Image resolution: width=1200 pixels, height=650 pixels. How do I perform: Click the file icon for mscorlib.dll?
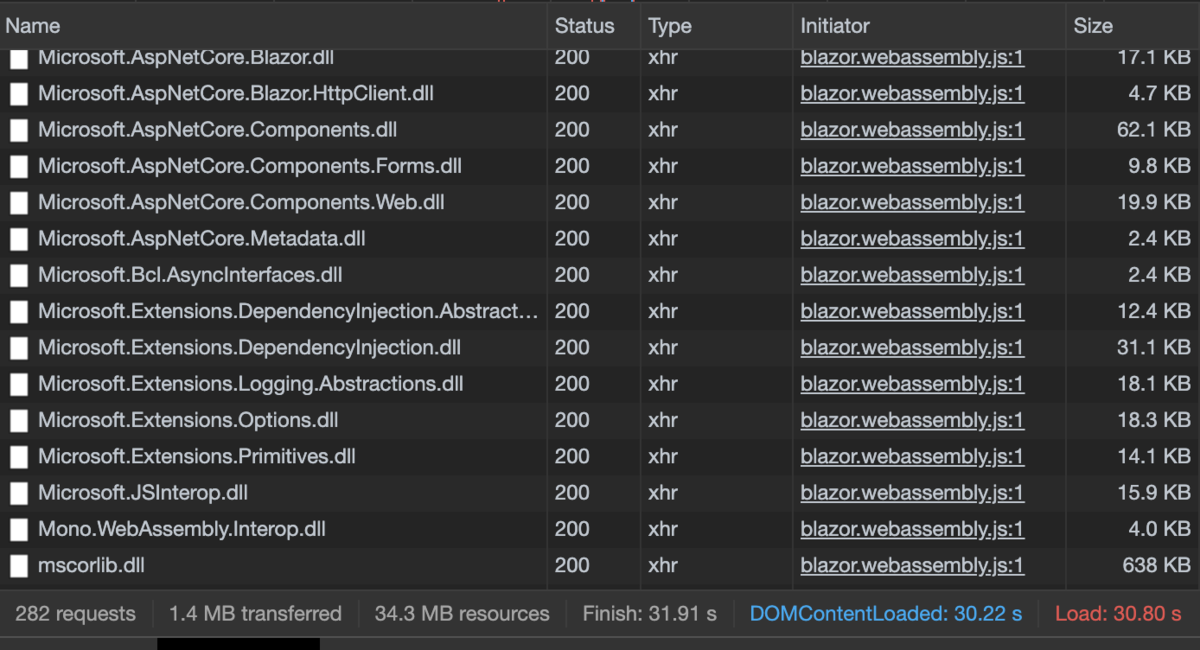(19, 565)
